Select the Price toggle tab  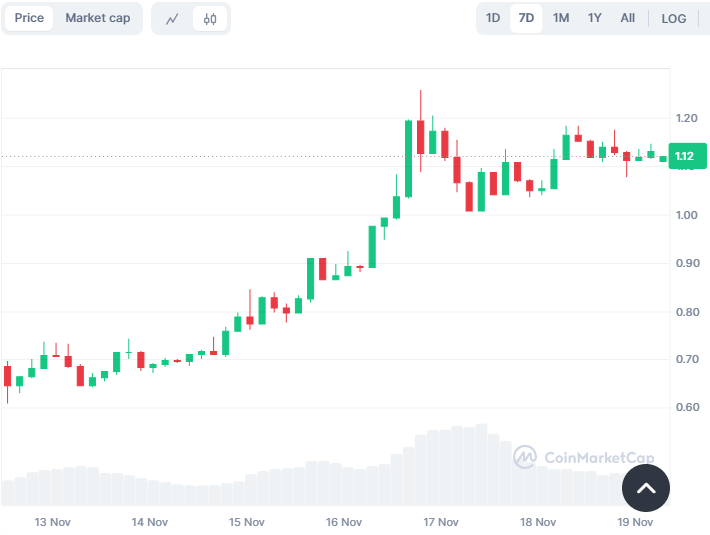pos(29,18)
